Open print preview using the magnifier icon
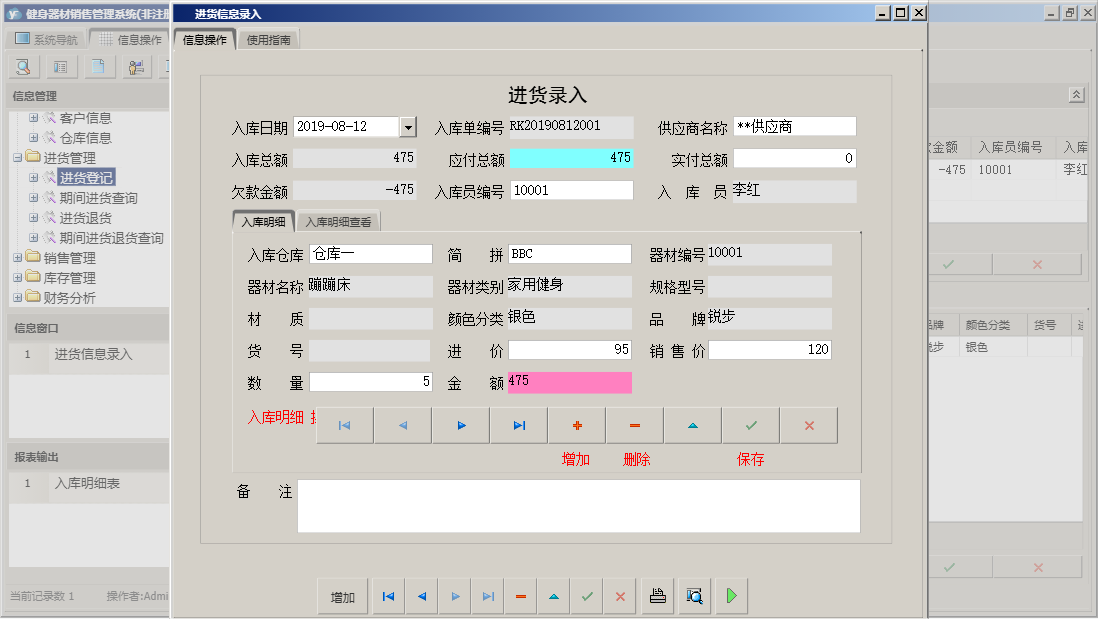 692,596
